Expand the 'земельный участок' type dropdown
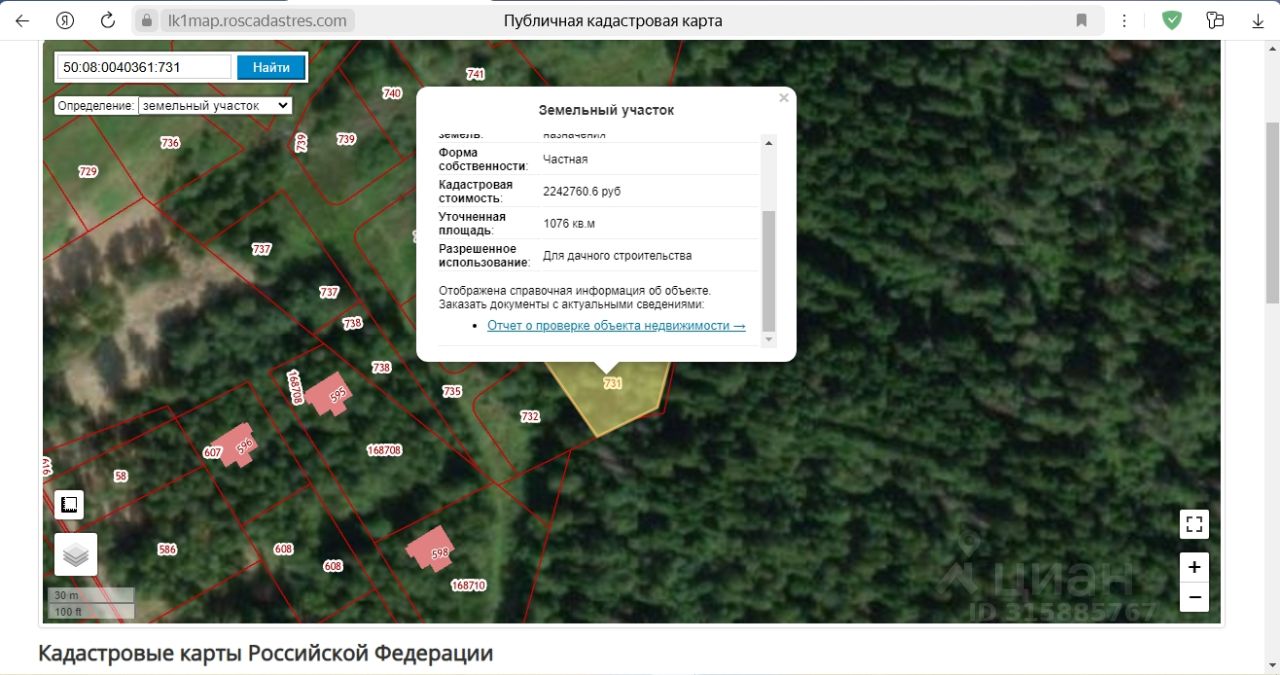This screenshot has height=675, width=1280. tap(214, 105)
